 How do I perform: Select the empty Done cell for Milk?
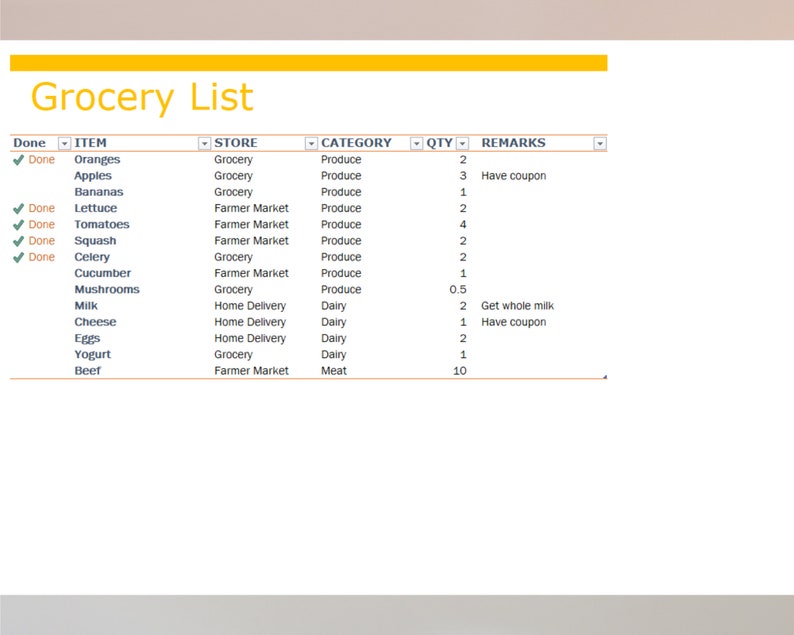[x=40, y=306]
